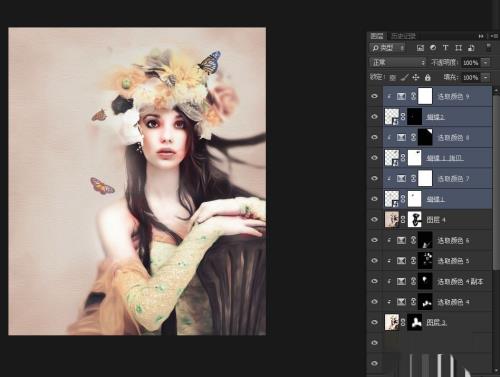Select the 选取颜色 4 副本 layer name

[460, 282]
